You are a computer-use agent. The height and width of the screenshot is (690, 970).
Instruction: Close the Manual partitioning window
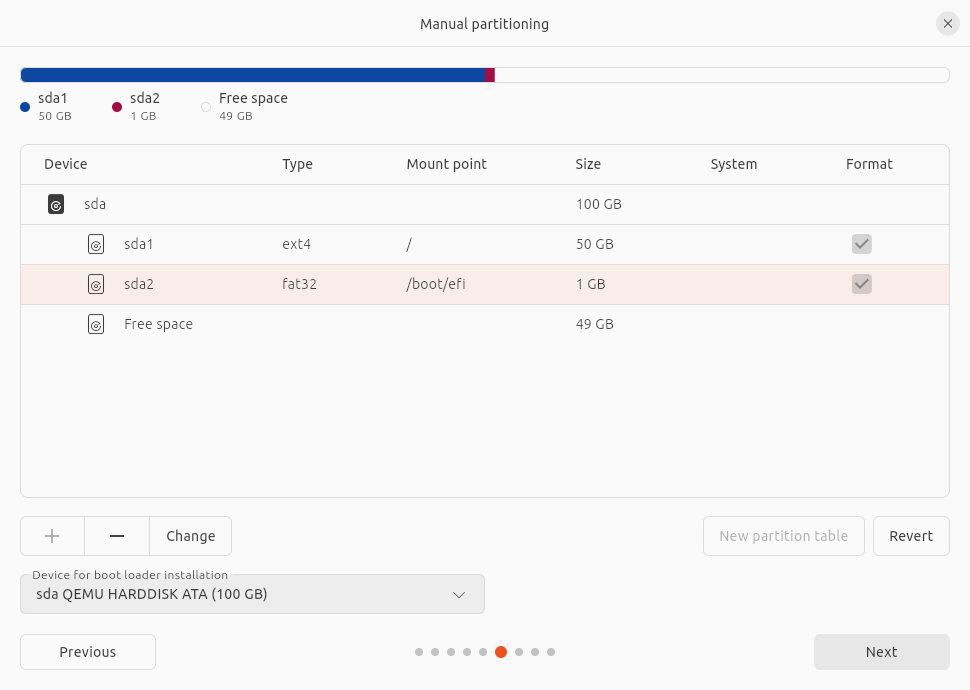click(x=948, y=24)
